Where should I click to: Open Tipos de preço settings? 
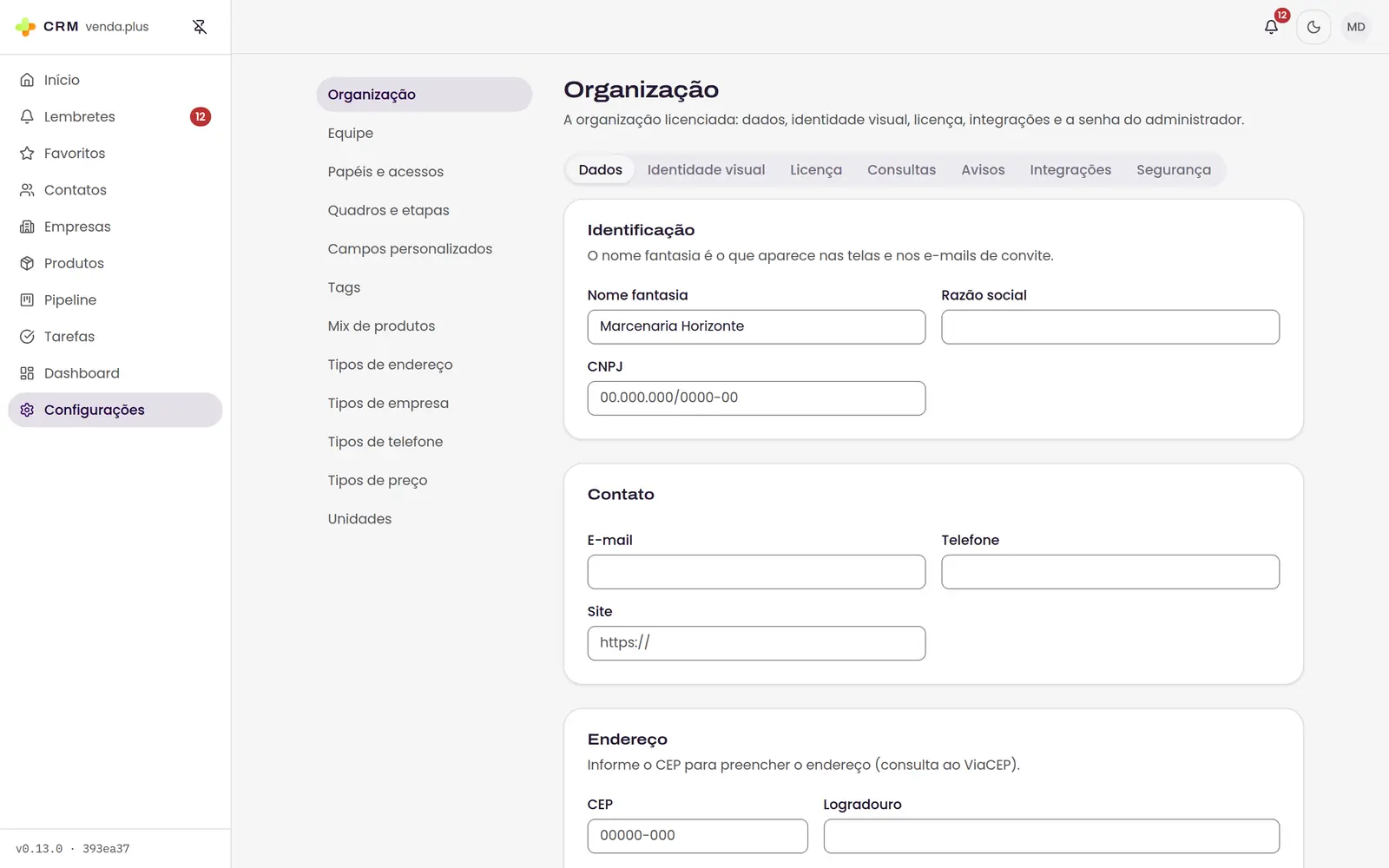(x=425, y=480)
